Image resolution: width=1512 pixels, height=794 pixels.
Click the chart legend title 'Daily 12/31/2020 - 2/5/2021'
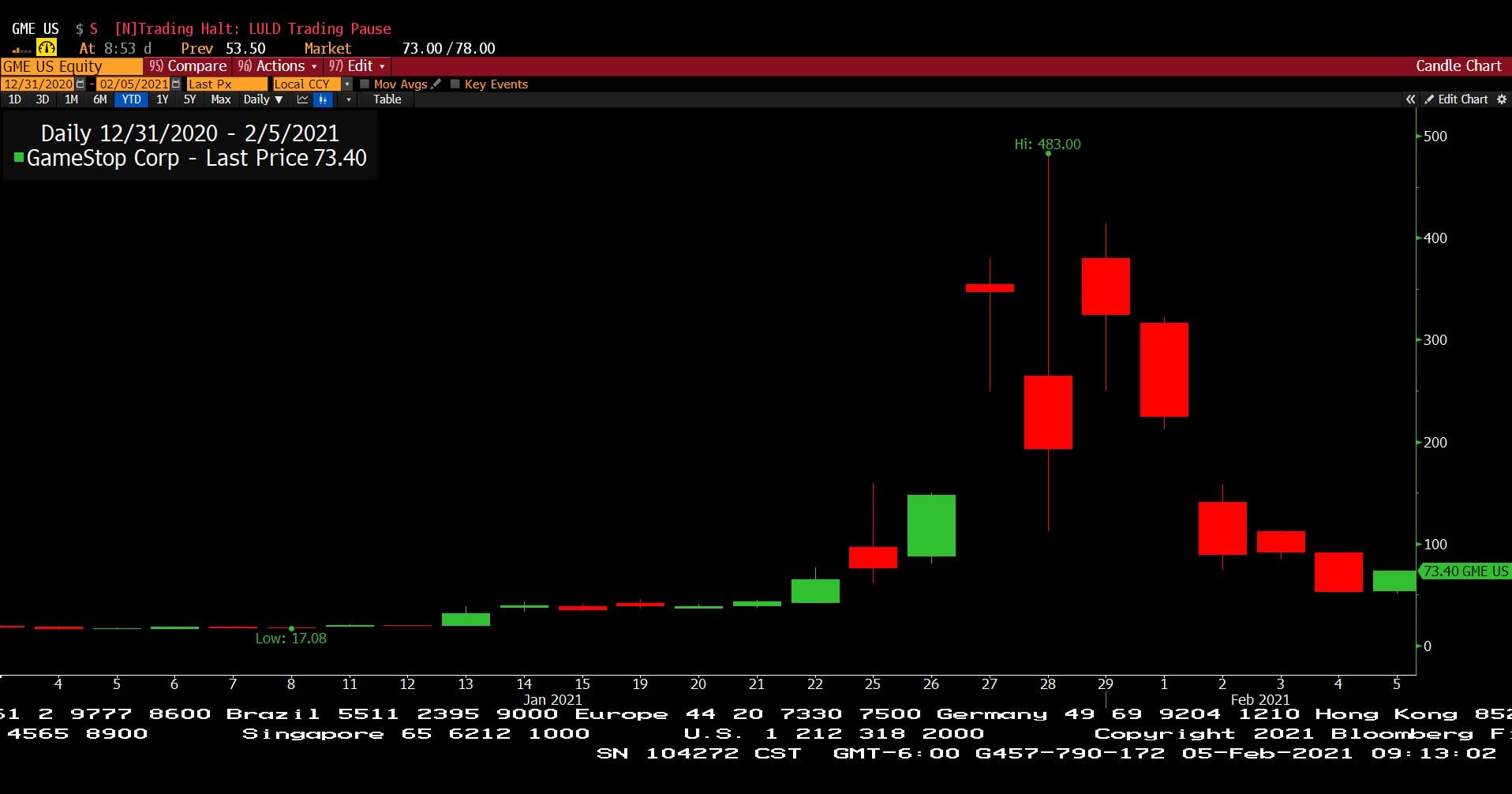[189, 133]
